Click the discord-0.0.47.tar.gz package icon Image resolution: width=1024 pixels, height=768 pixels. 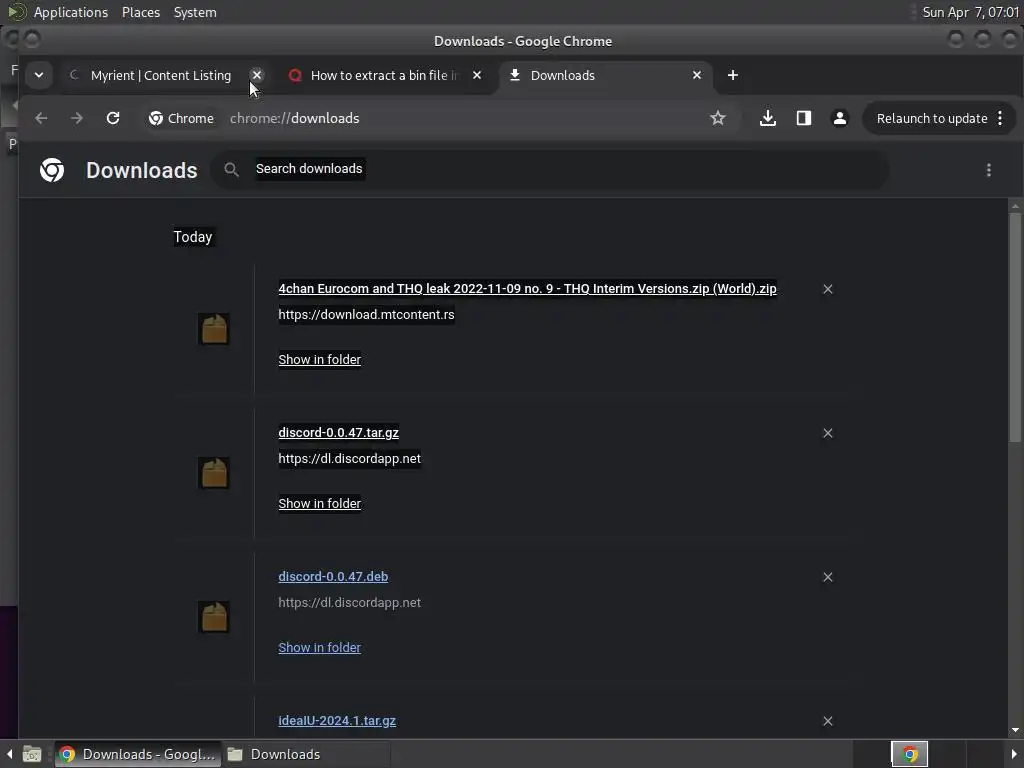[x=214, y=473]
